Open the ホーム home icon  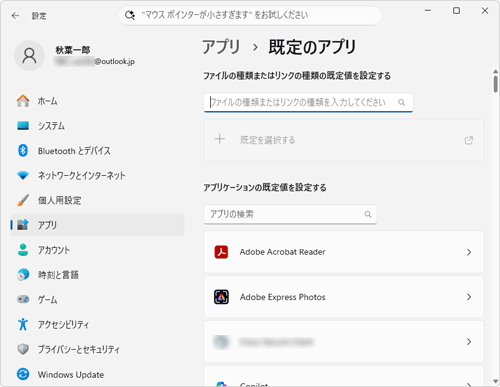[23, 101]
